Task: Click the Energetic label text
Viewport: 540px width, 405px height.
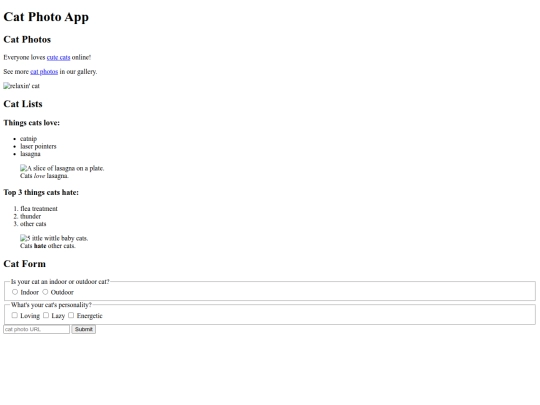Action: pos(90,315)
